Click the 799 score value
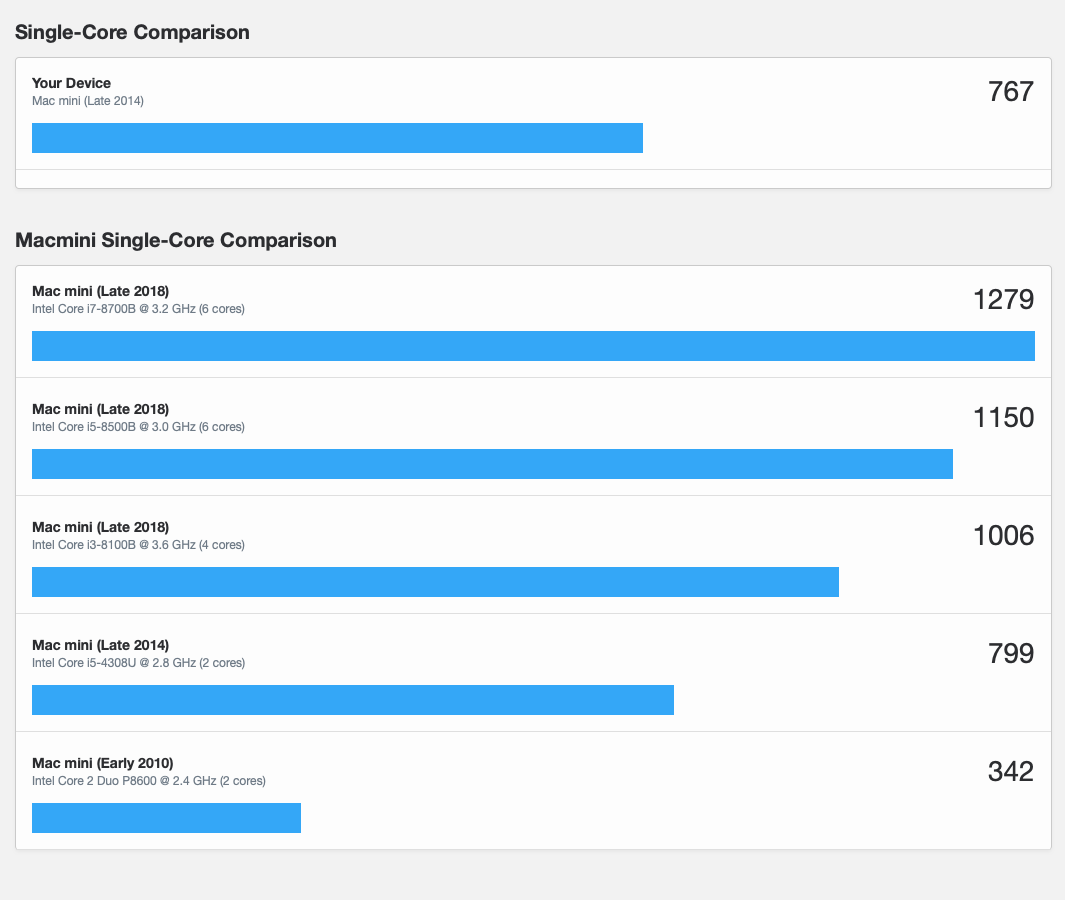Screen dimensions: 1065x900 tap(1010, 654)
